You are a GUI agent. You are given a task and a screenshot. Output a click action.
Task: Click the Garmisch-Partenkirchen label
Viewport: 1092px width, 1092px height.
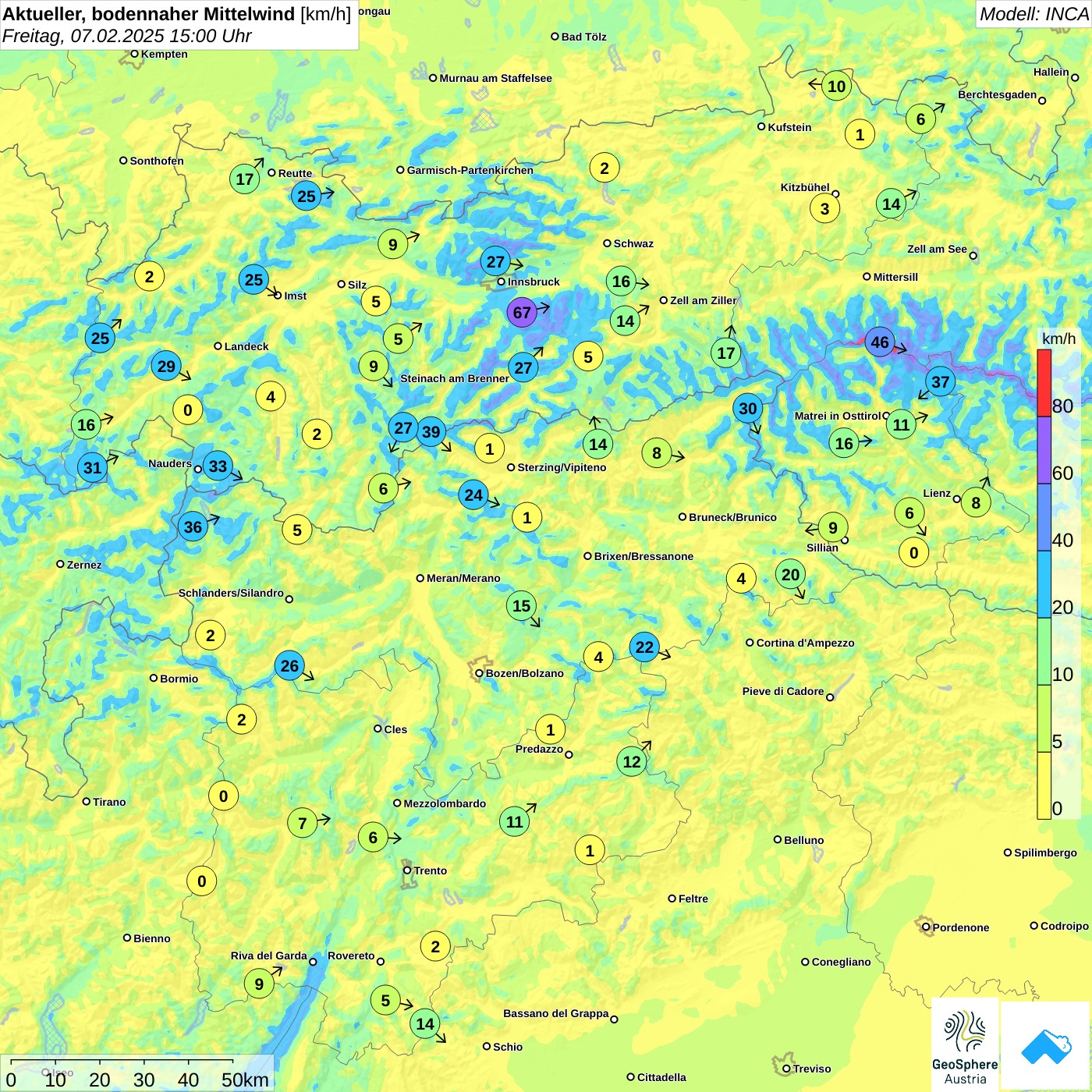click(470, 171)
